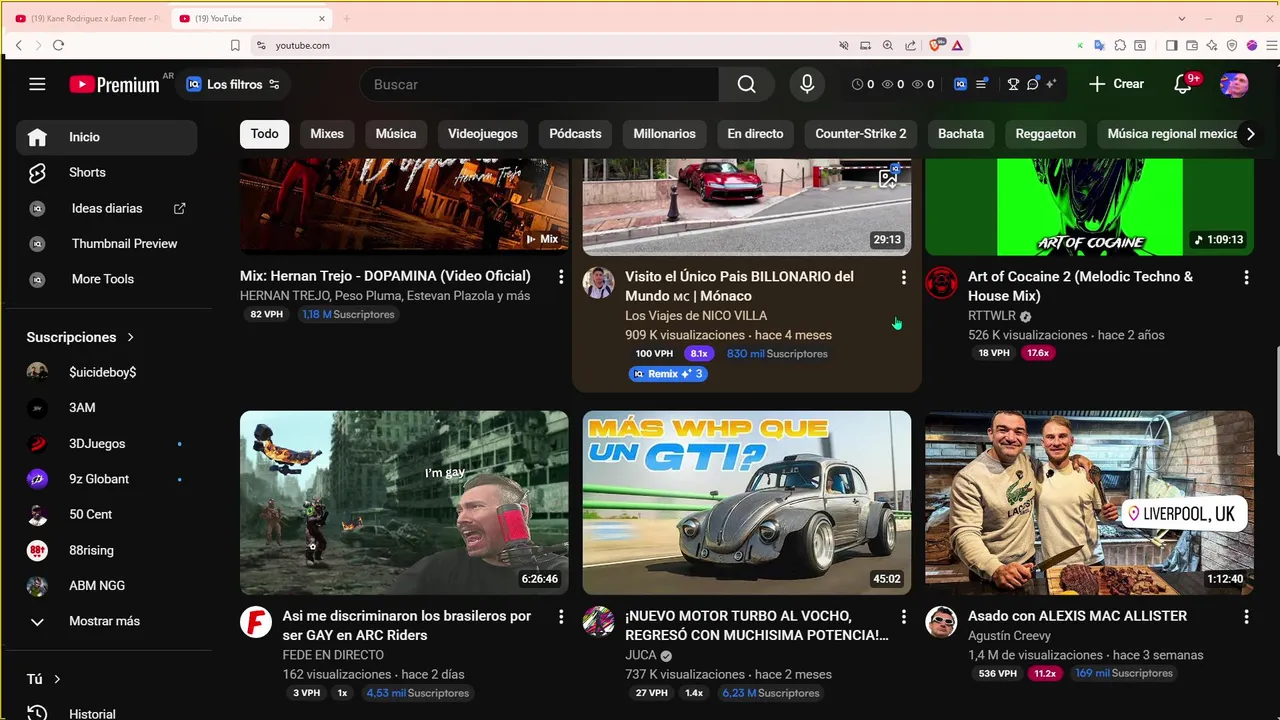This screenshot has height=720, width=1280.
Task: Switch to the Kane Rodriguez x Juan Freer tab
Action: (88, 18)
